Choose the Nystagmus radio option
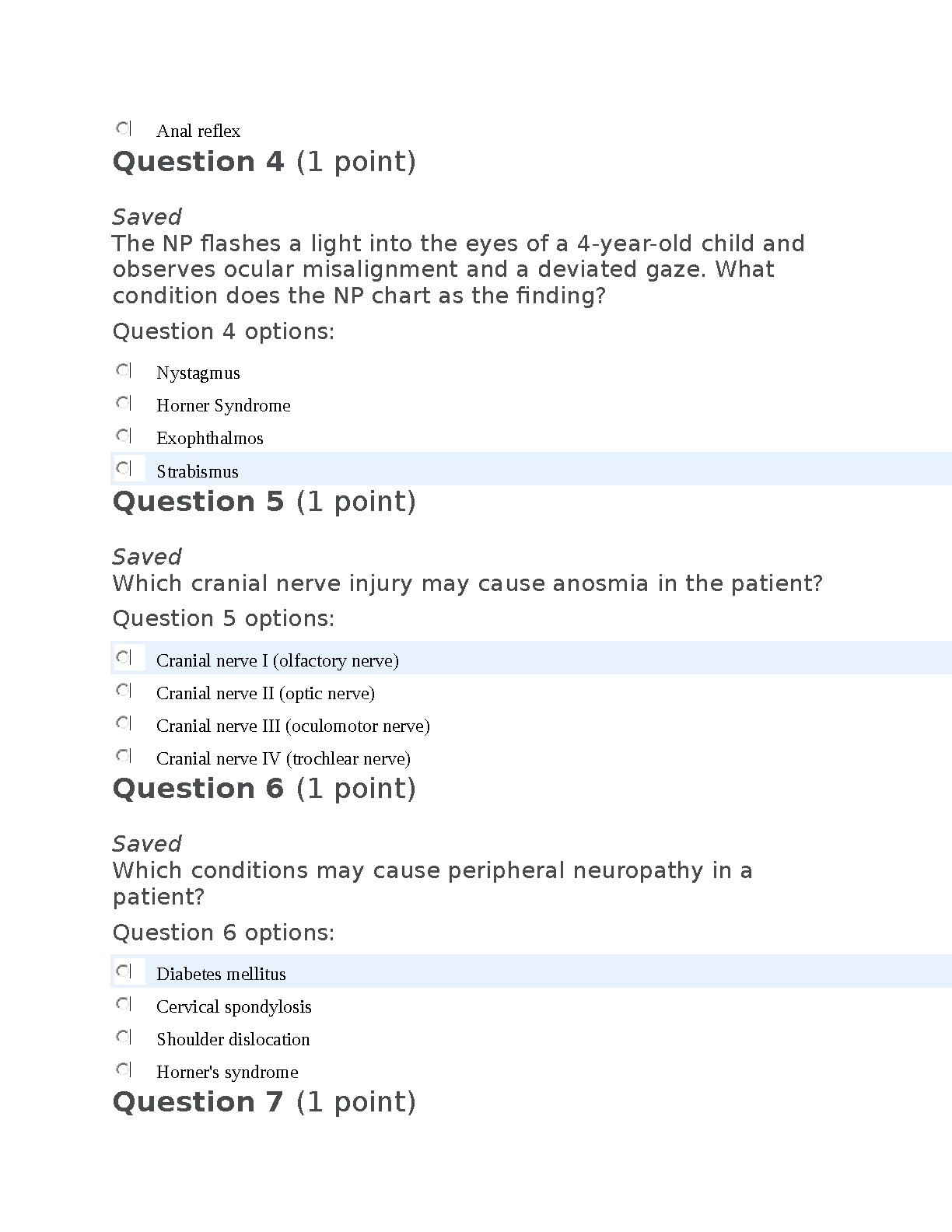Image resolution: width=952 pixels, height=1232 pixels. 124,370
